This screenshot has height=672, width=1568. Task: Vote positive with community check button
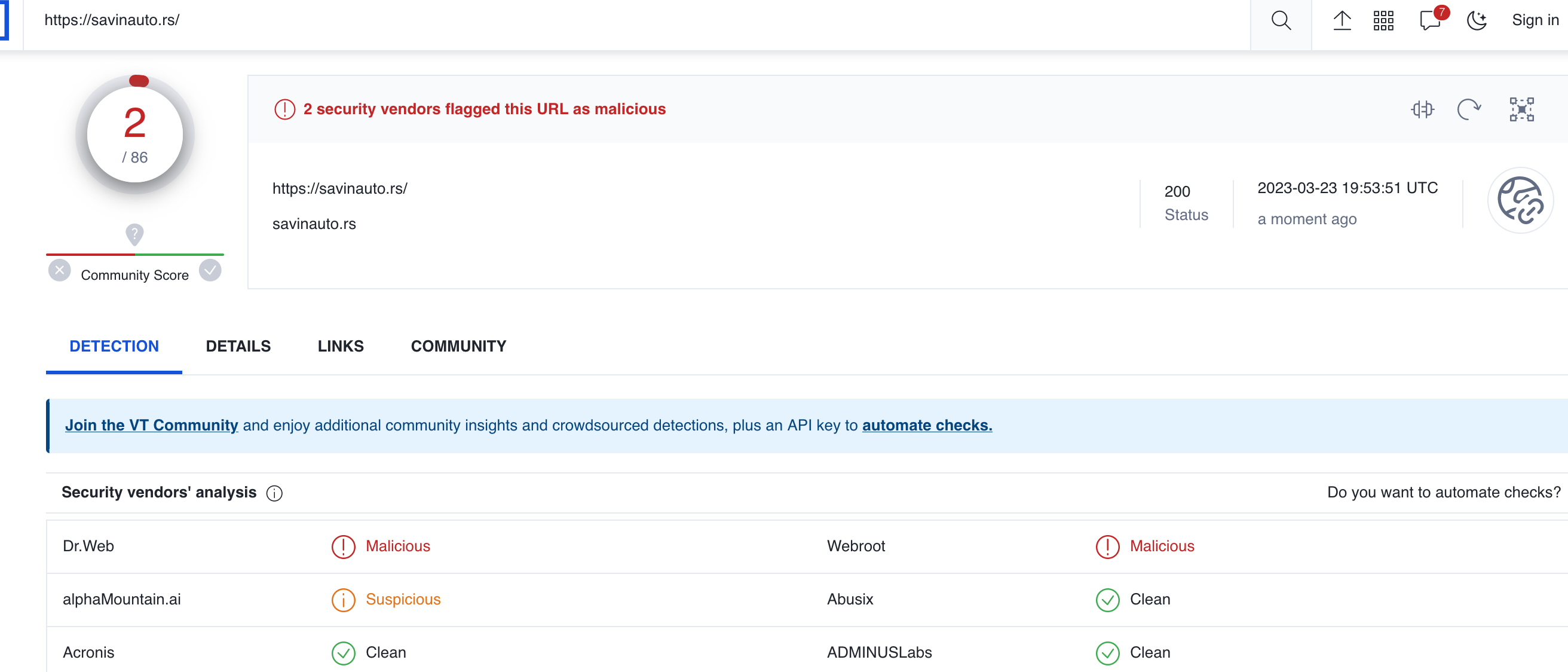click(x=210, y=270)
